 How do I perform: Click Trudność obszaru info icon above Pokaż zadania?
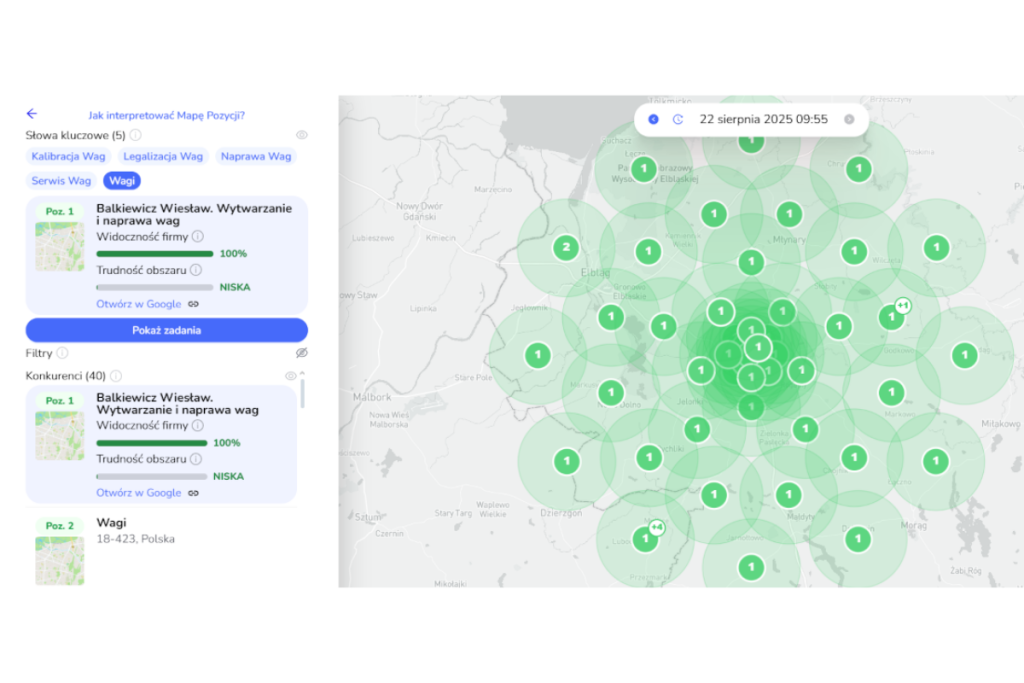[196, 270]
